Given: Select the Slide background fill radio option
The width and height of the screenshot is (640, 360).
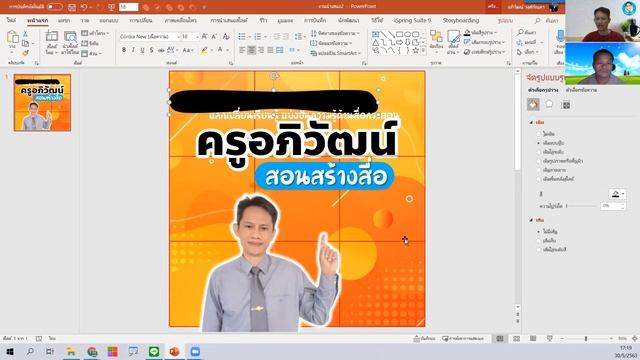Looking at the screenshot, I should pyautogui.click(x=538, y=179).
